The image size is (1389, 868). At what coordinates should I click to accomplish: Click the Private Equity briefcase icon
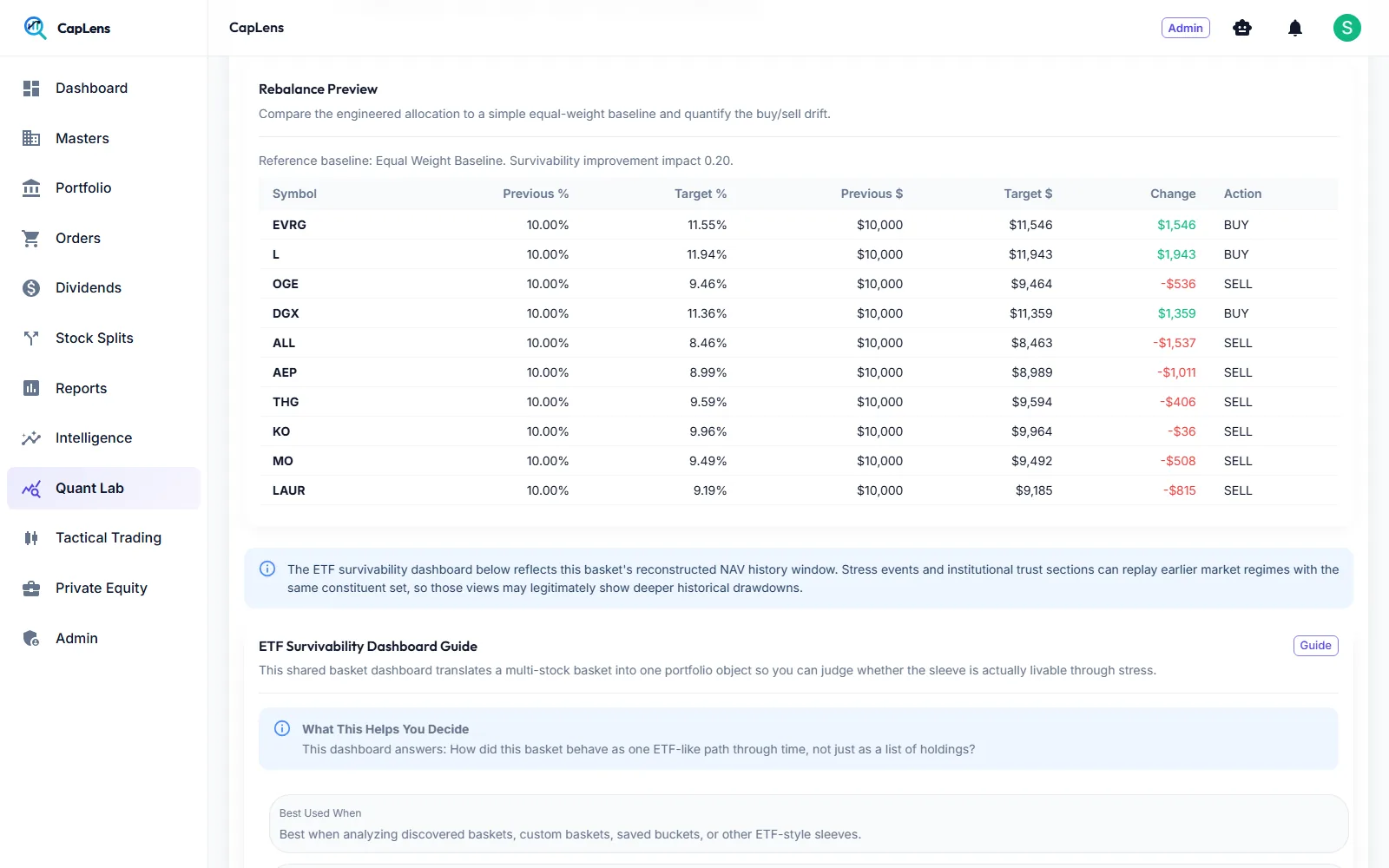31,589
